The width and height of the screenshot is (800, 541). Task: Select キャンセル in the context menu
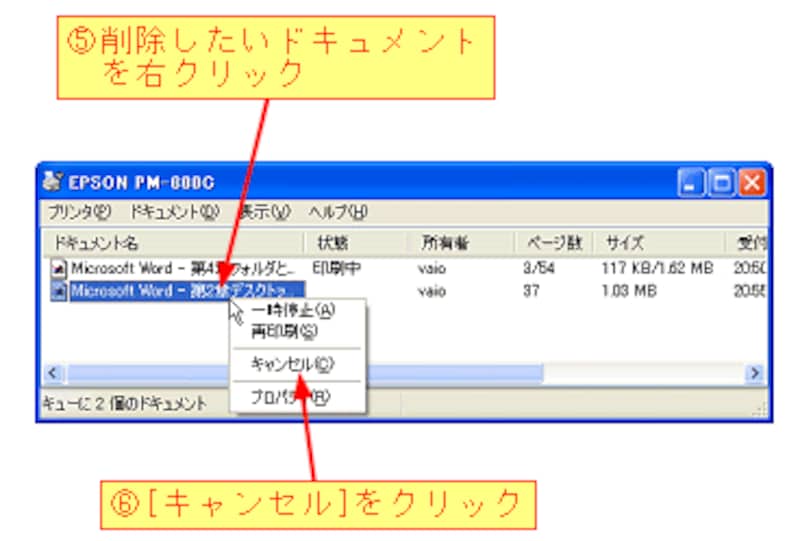point(292,364)
